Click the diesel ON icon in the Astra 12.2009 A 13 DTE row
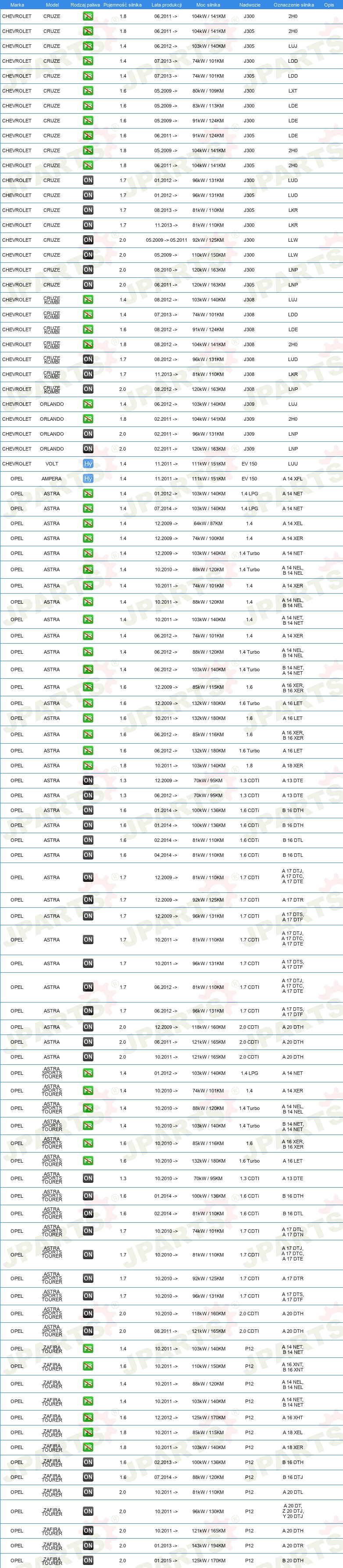Viewport: 343px width, 1568px height. 88,780
